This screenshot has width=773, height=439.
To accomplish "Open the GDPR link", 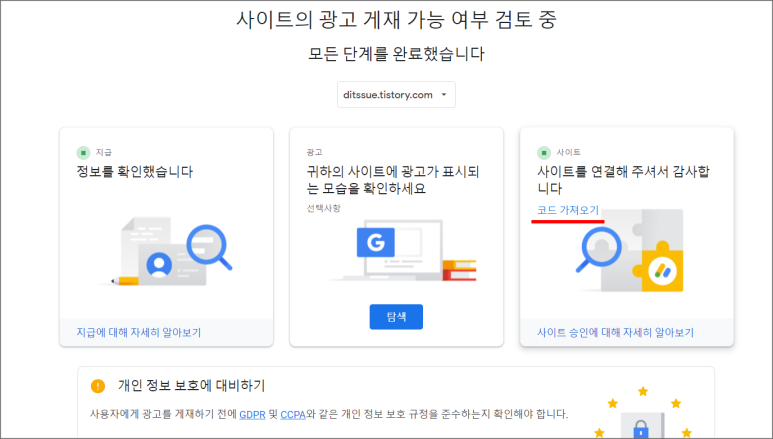I will click(252, 414).
